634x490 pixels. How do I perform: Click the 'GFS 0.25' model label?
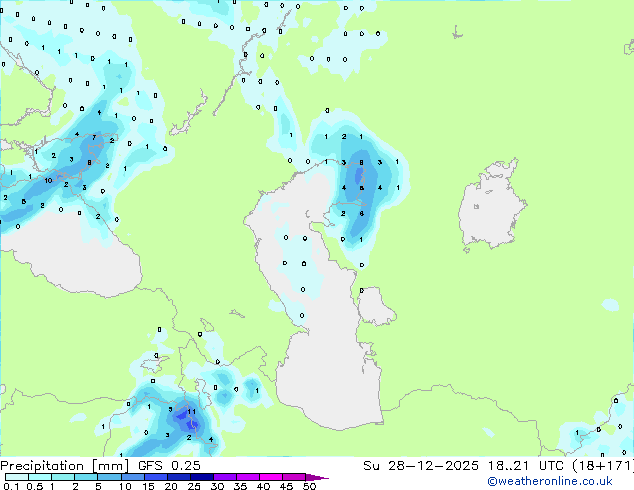coord(169,466)
